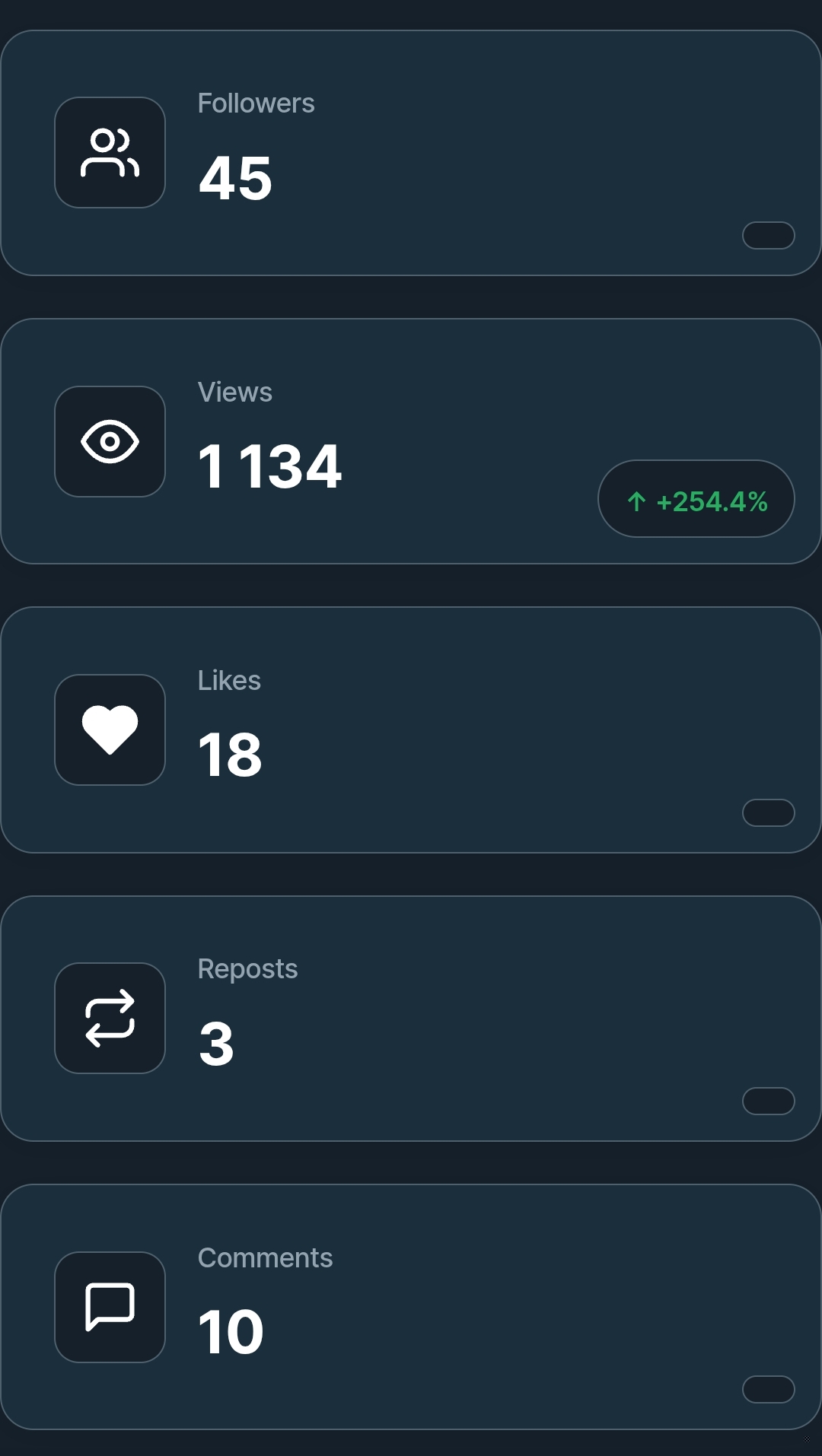
Task: Click the Likes label text
Action: (x=229, y=681)
